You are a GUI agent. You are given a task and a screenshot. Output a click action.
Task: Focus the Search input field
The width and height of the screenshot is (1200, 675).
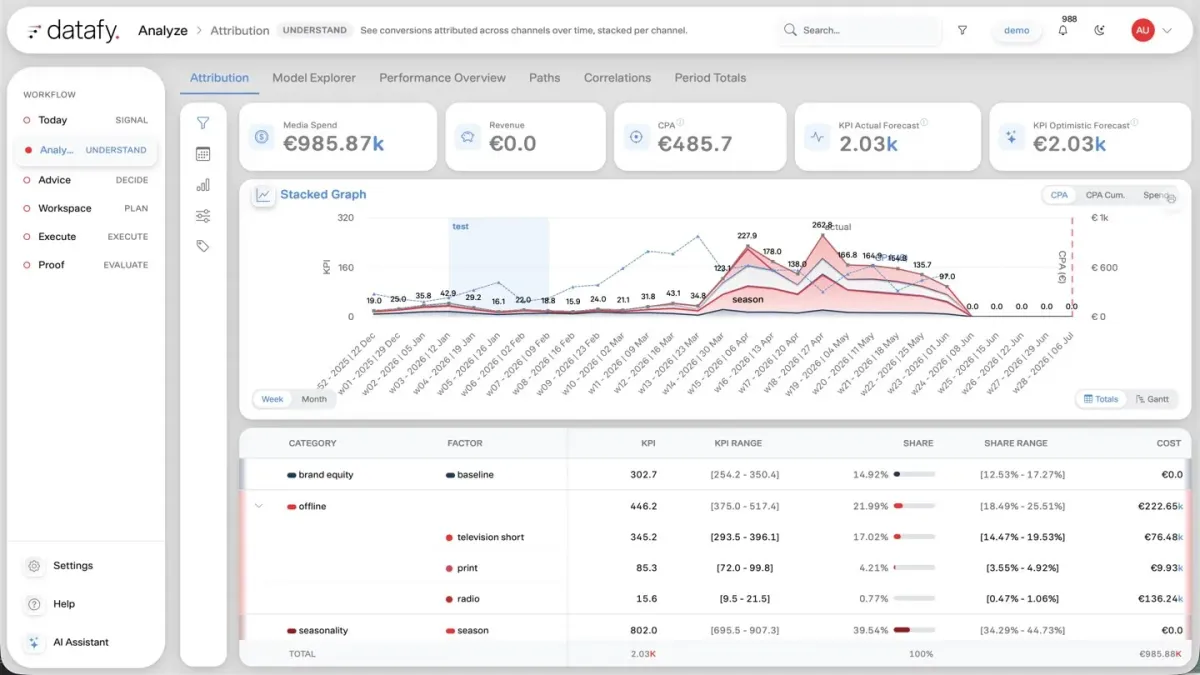(x=860, y=31)
